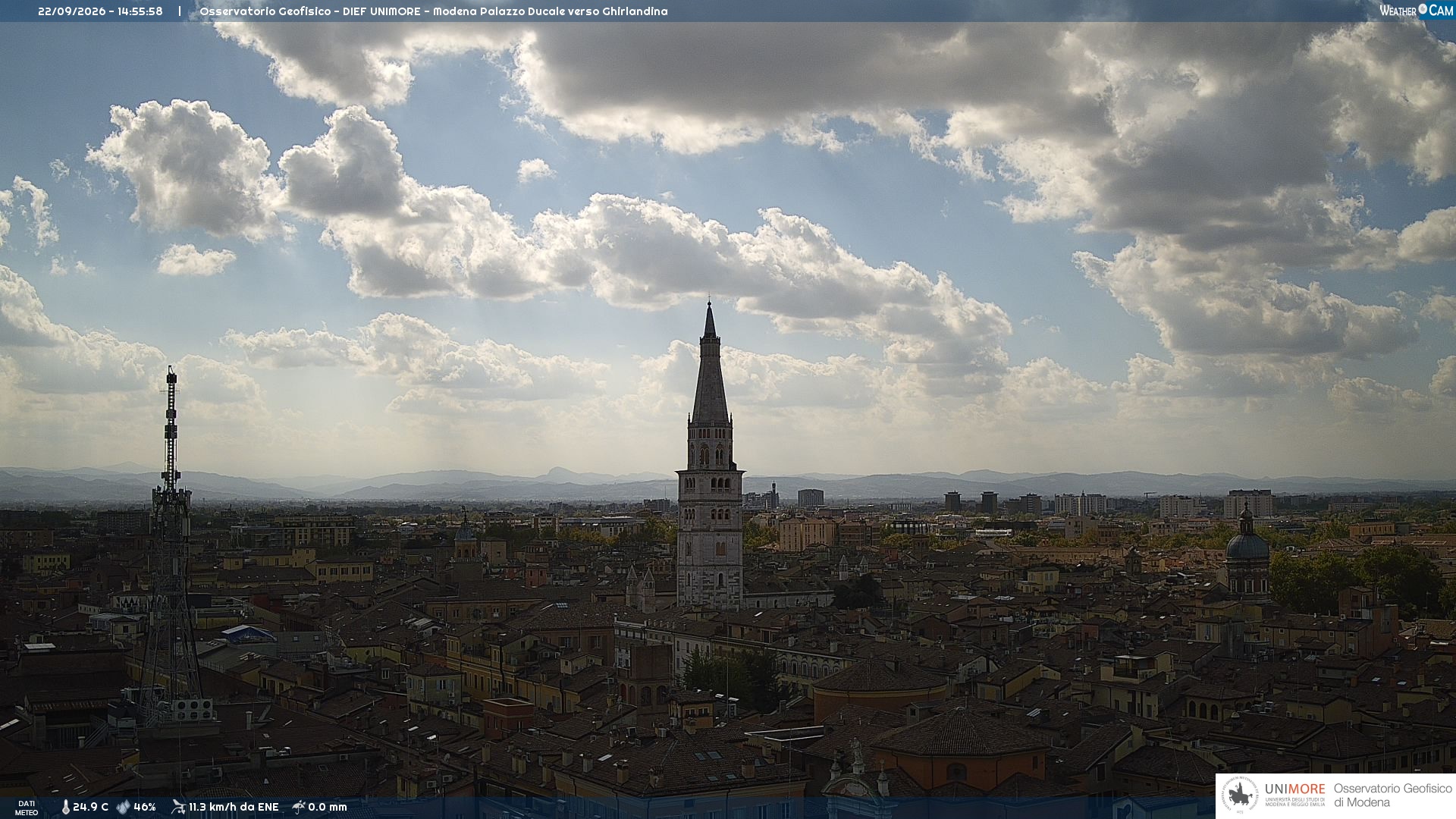This screenshot has height=819, width=1456.
Task: Click the 0.0 mm rainfall reading
Action: tap(328, 808)
